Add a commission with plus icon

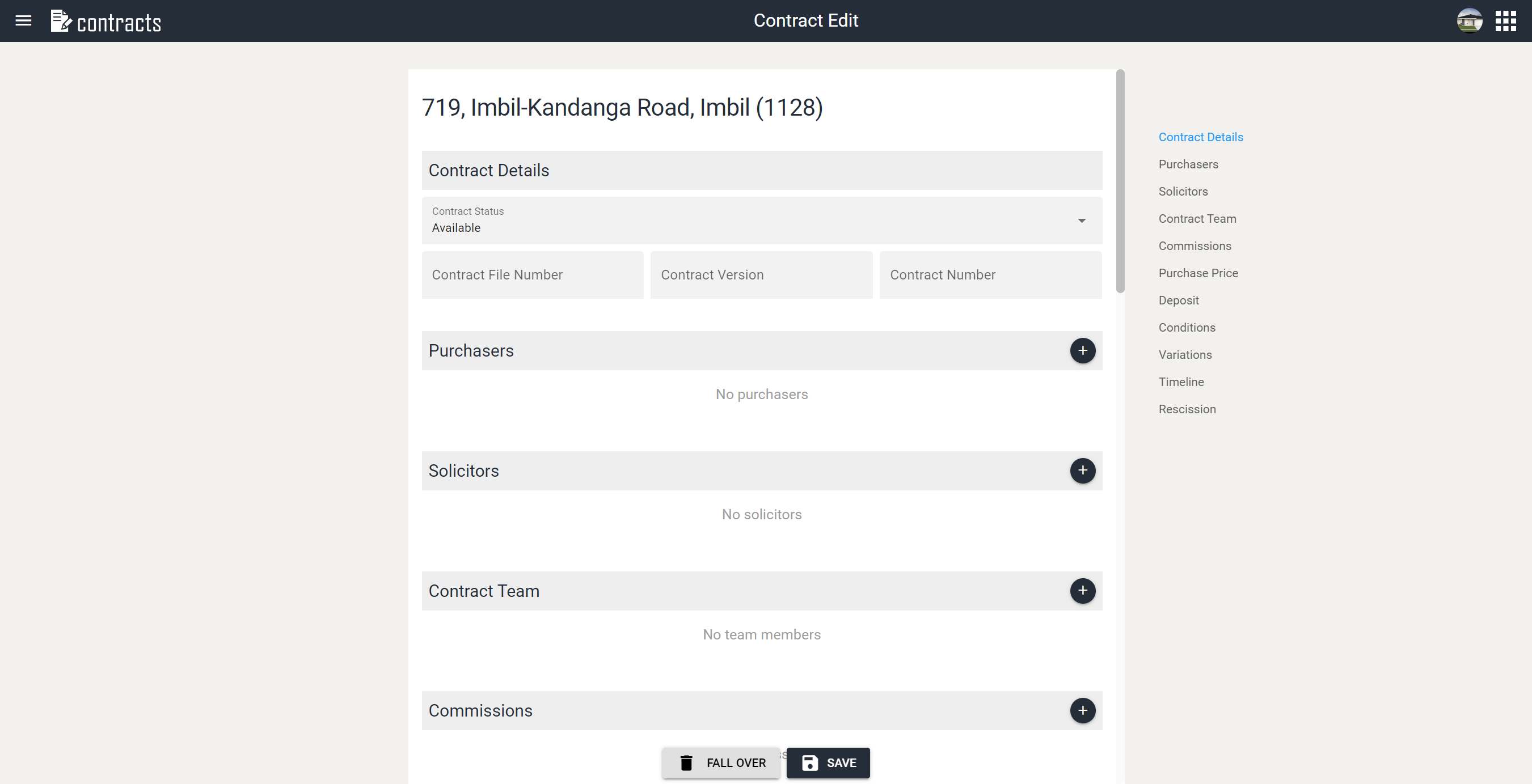pos(1082,711)
